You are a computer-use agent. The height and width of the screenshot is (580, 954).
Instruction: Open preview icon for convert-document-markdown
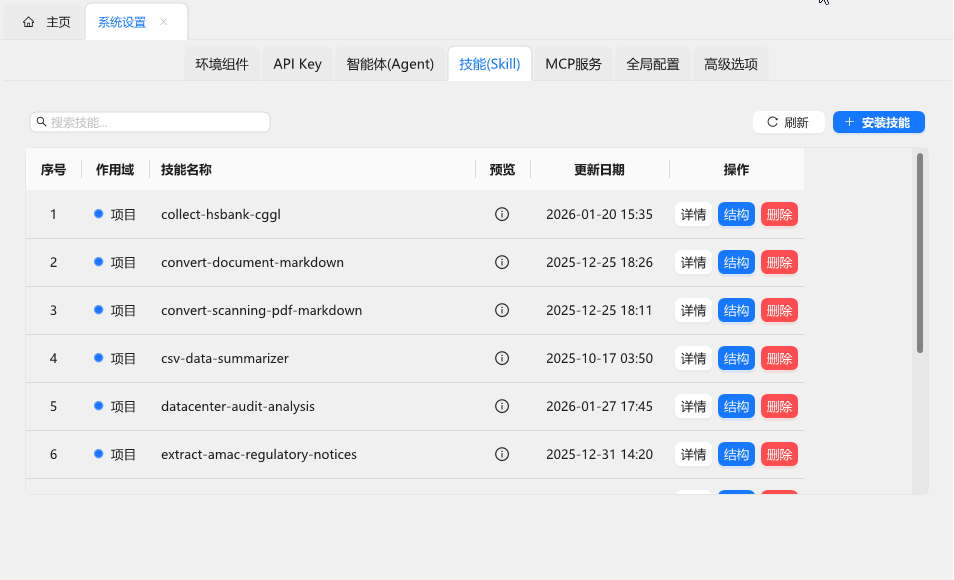click(502, 262)
